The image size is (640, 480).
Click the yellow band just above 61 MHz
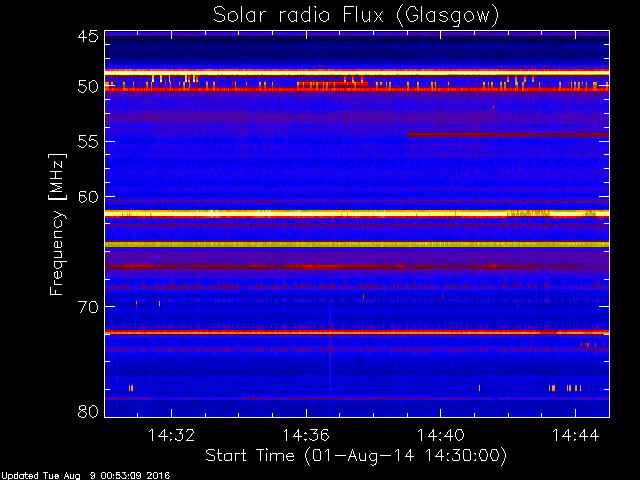pyautogui.click(x=357, y=213)
